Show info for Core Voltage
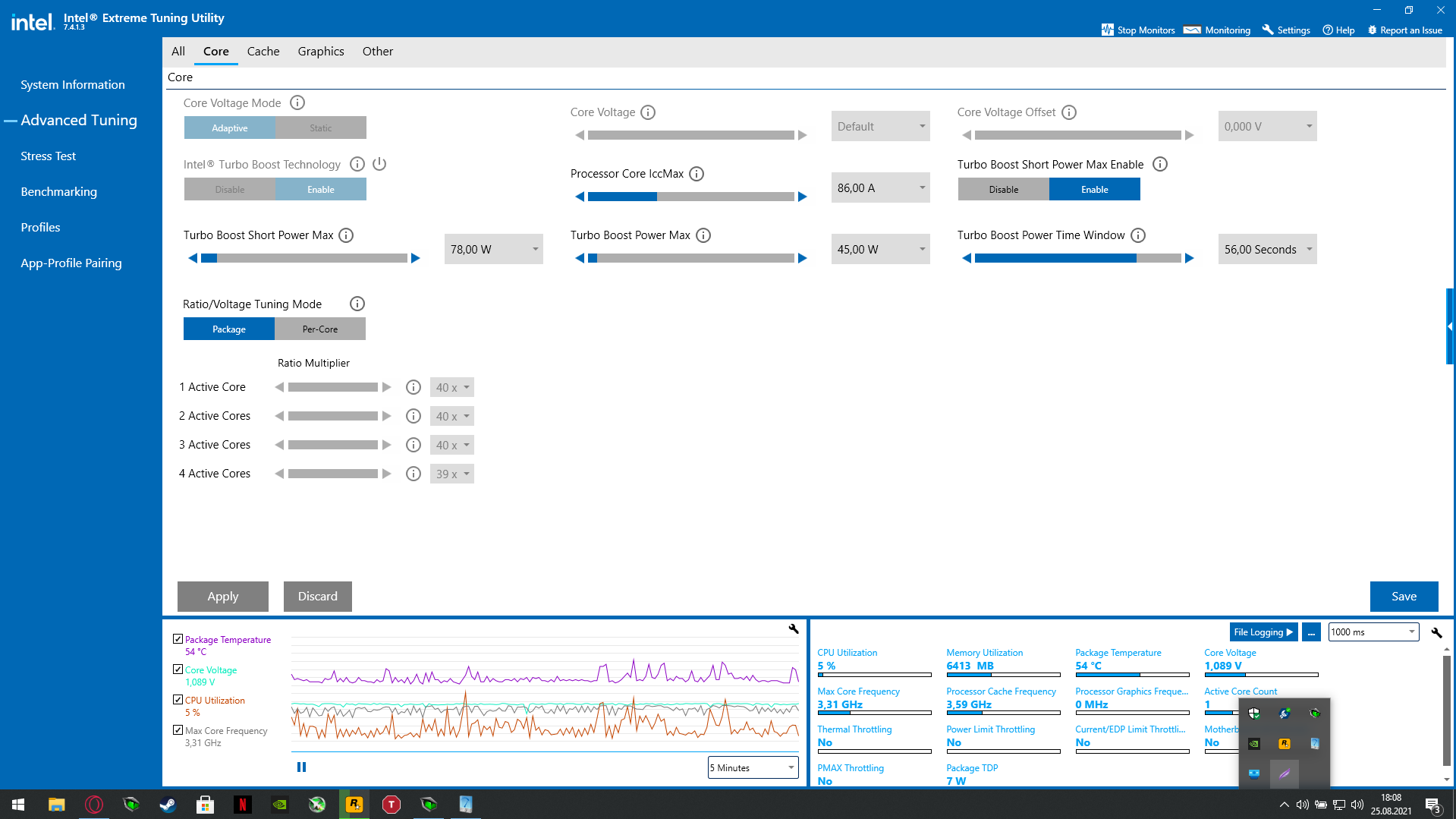The height and width of the screenshot is (819, 1456). 648,112
